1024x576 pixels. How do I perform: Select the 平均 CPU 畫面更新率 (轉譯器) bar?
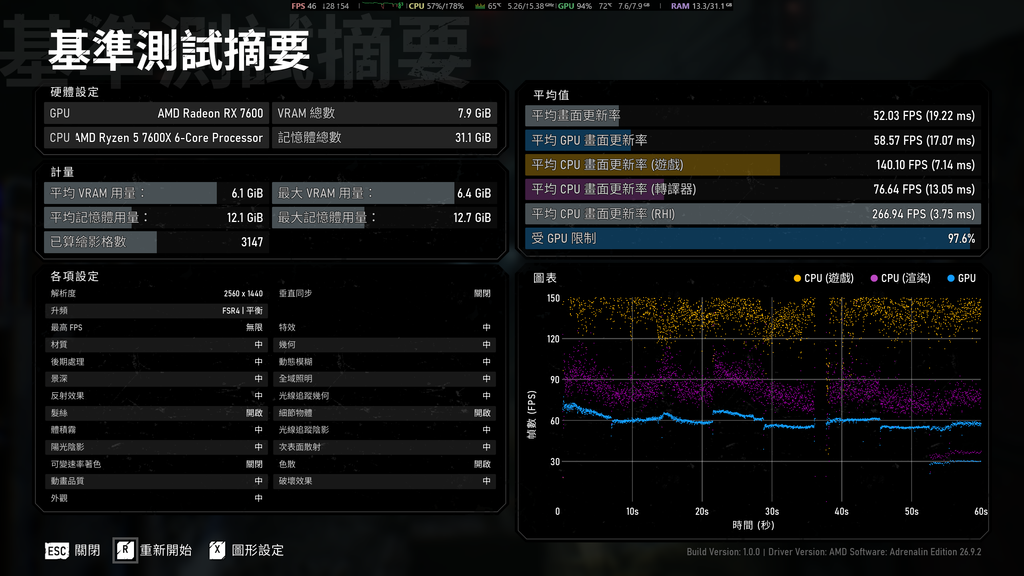[x=752, y=189]
